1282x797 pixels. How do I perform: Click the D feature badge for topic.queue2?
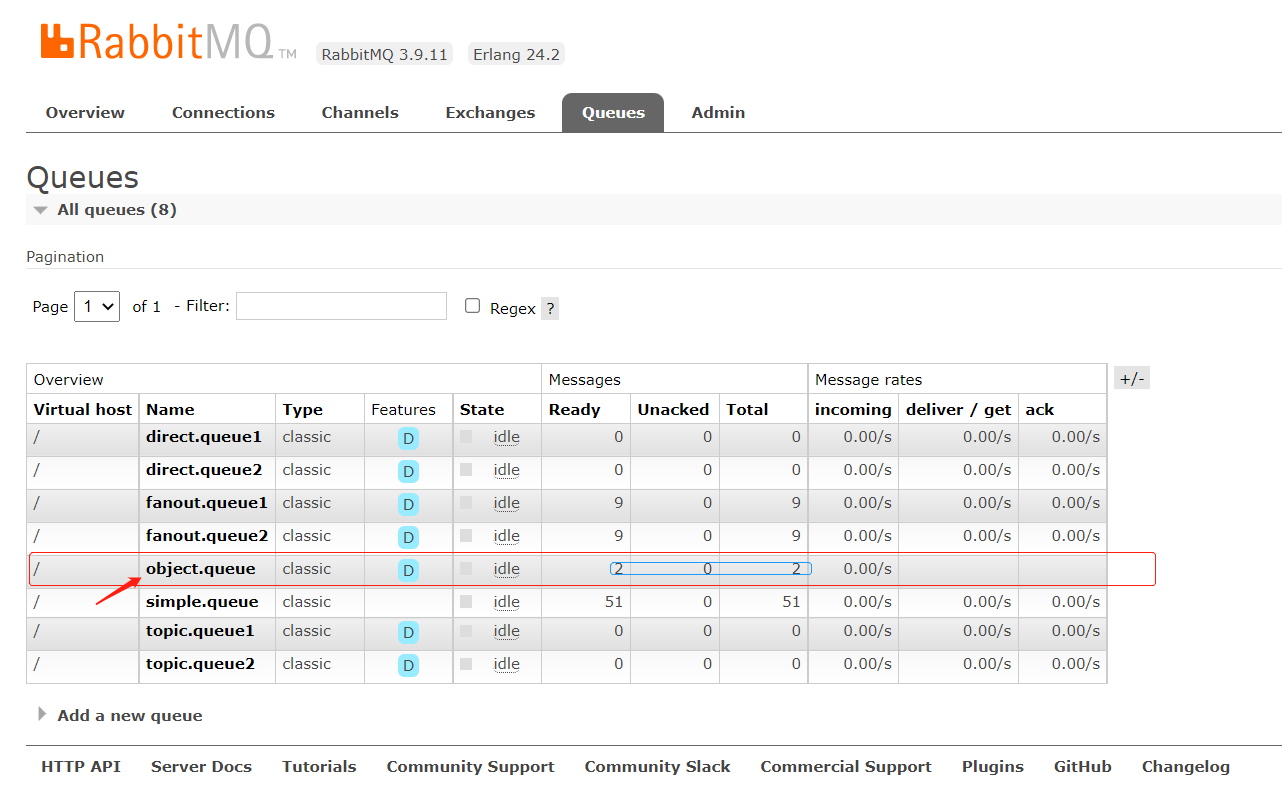[x=408, y=666]
